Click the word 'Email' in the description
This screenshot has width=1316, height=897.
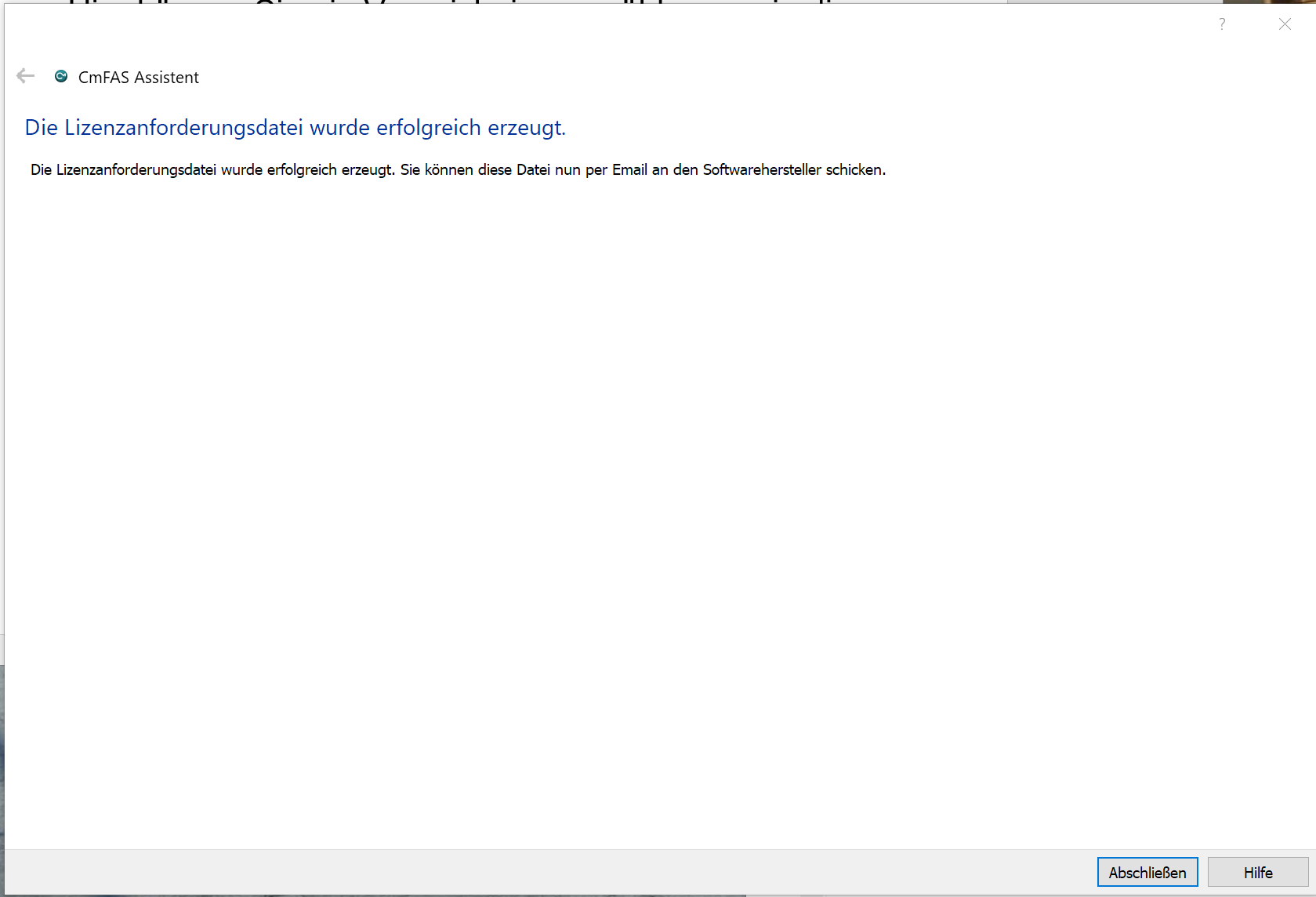pos(629,170)
